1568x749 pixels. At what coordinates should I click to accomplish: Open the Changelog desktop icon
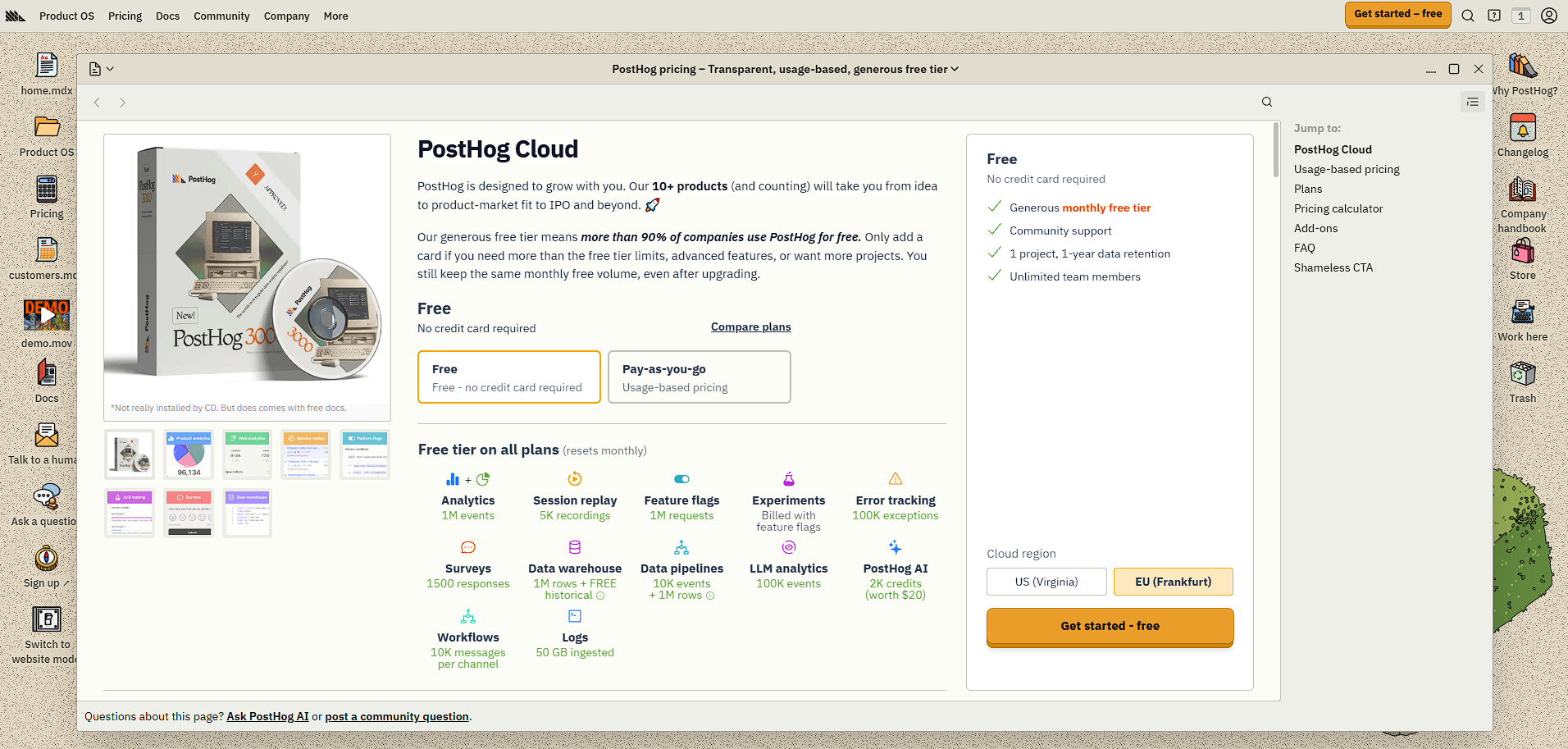tap(1522, 135)
